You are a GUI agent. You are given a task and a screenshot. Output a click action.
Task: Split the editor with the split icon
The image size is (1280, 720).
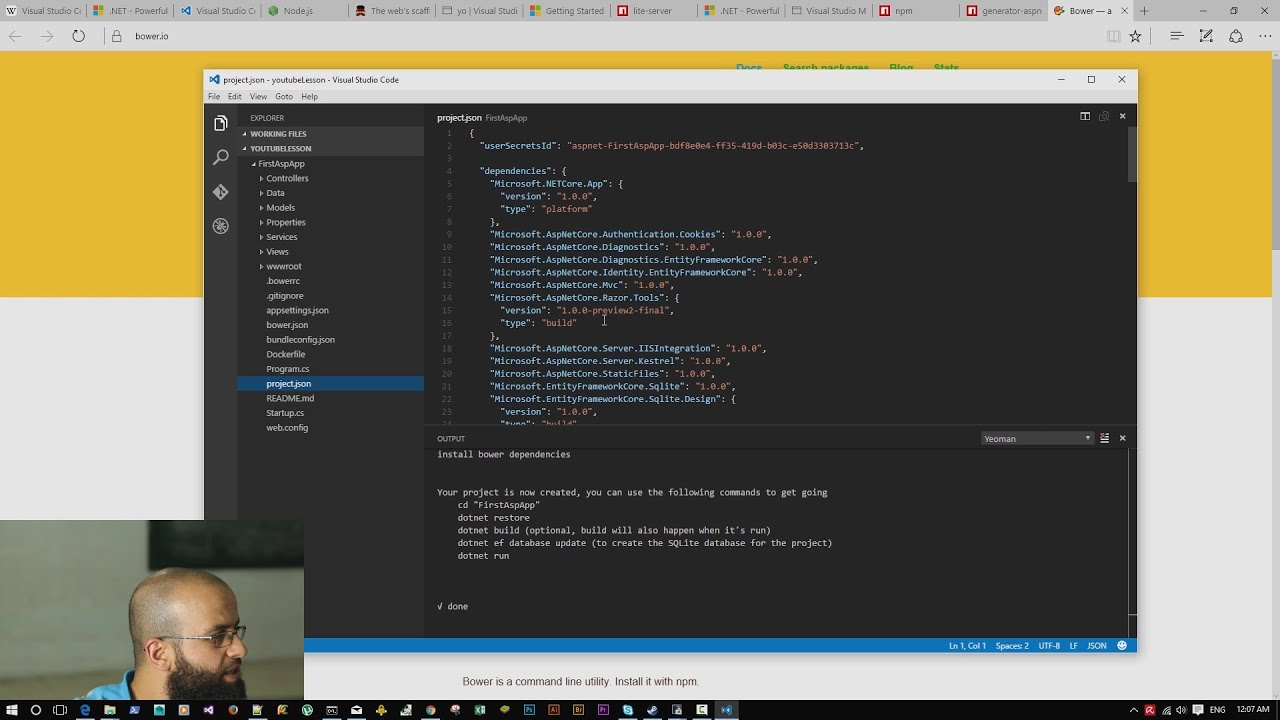(x=1085, y=116)
